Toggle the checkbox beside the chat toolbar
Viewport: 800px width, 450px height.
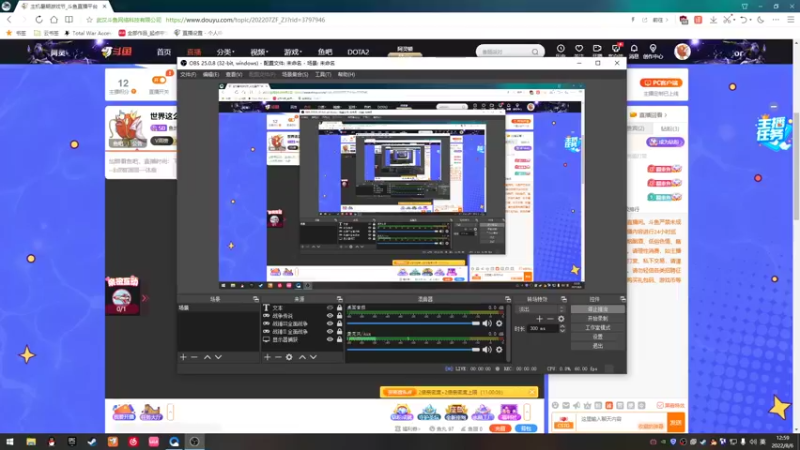(660, 405)
